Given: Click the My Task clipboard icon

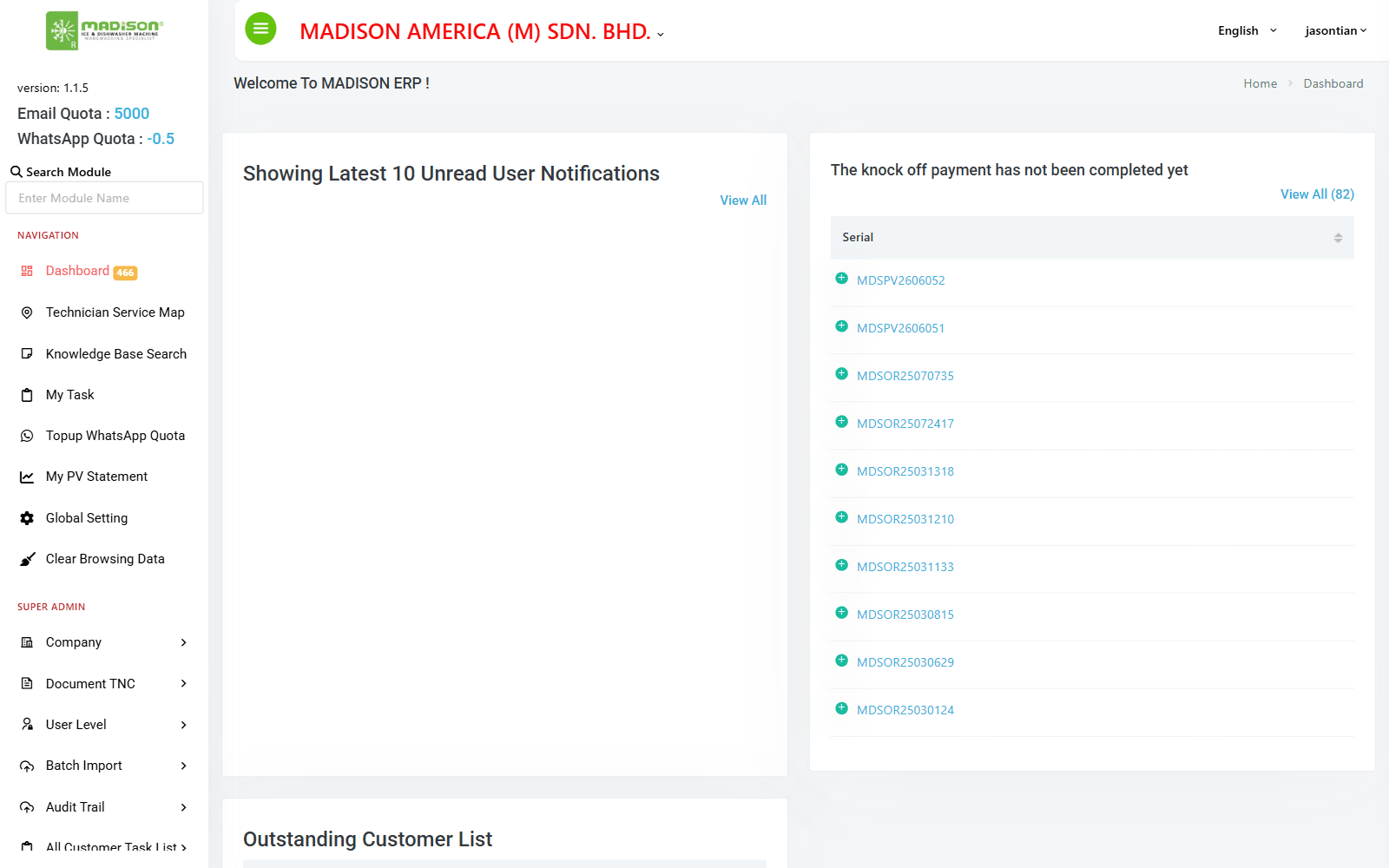Looking at the screenshot, I should point(27,395).
